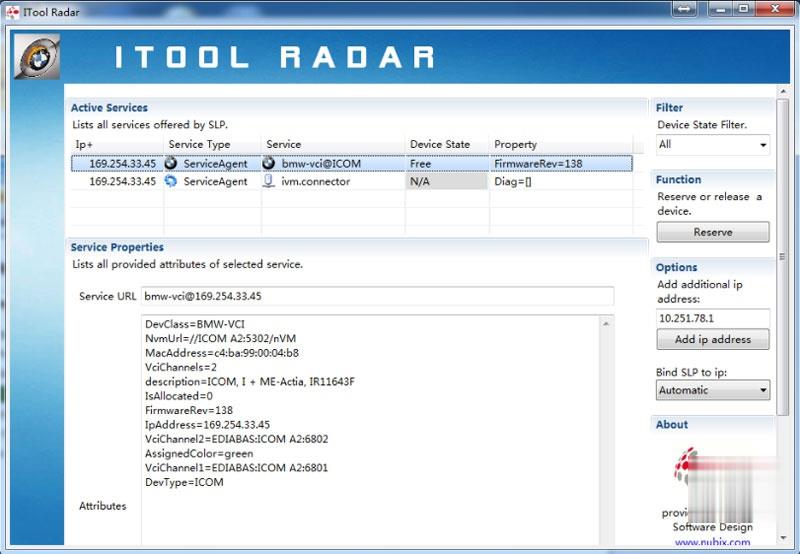Click the About section heading
The height and width of the screenshot is (554, 800).
(672, 424)
